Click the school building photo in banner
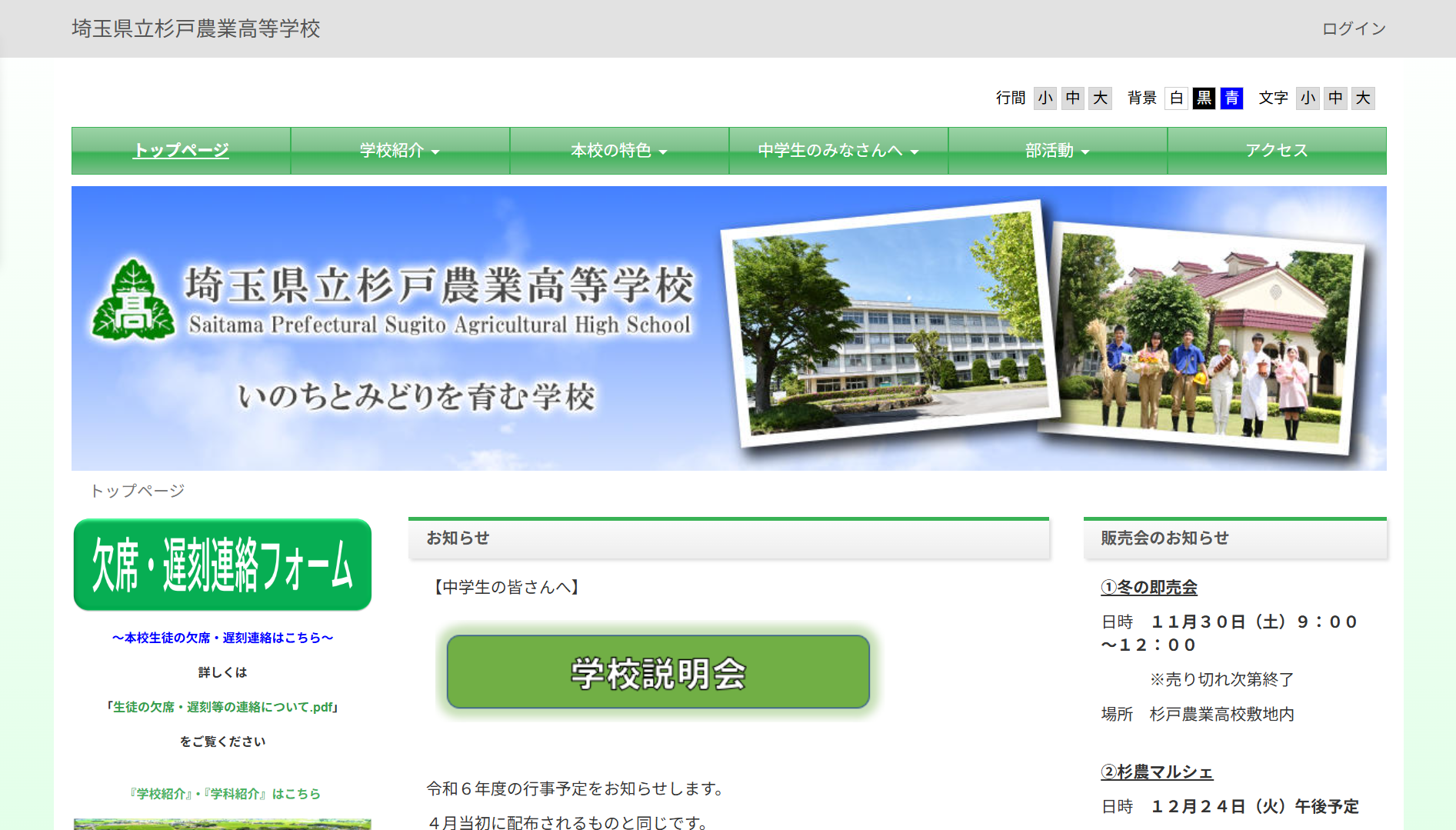This screenshot has width=1456, height=830. (890, 323)
